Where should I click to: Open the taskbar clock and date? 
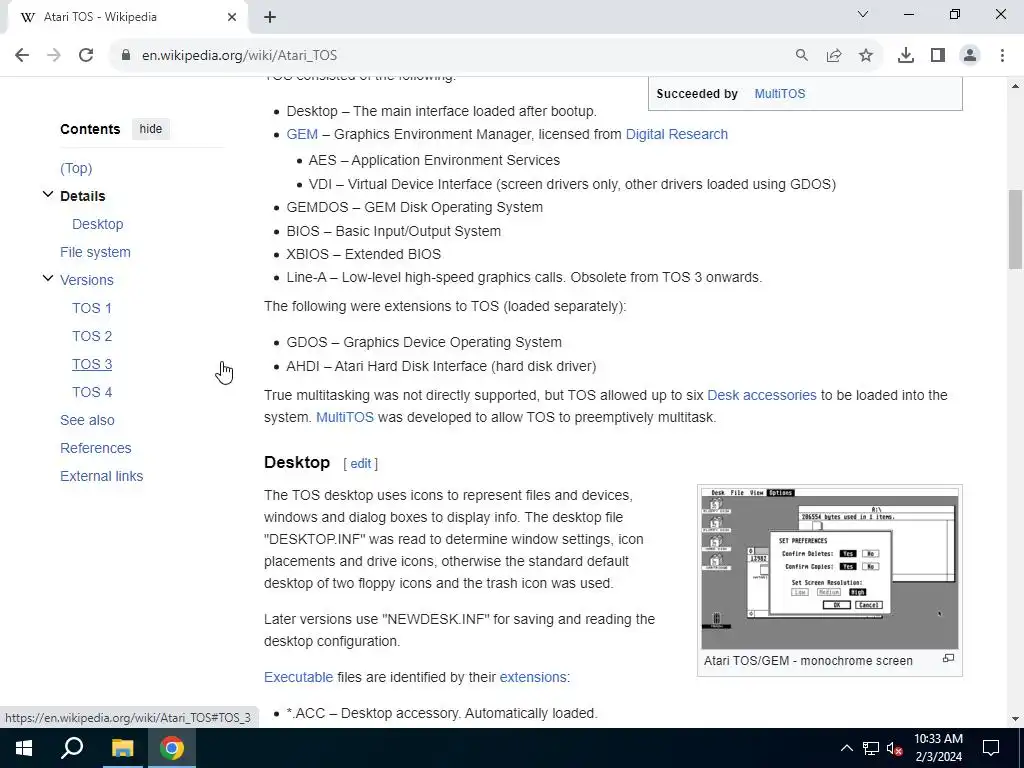click(938, 748)
